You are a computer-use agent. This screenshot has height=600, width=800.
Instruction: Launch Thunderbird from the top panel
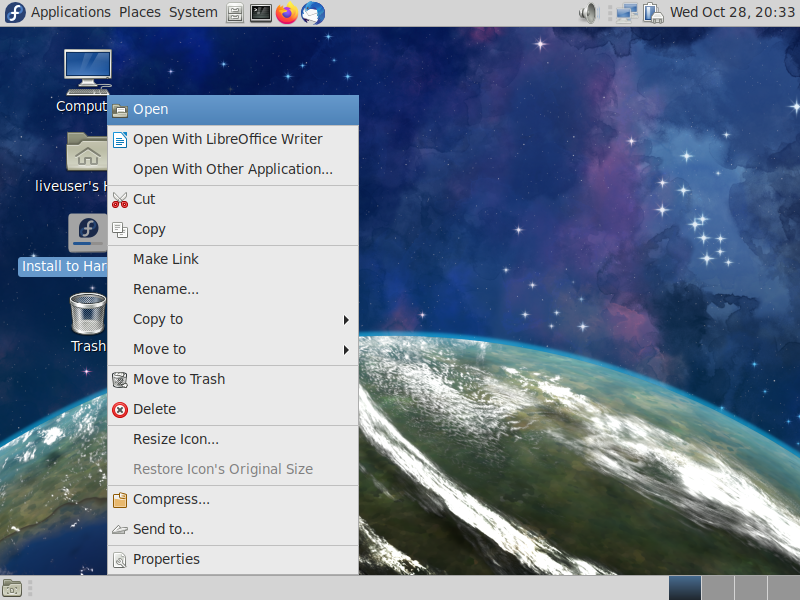point(313,13)
